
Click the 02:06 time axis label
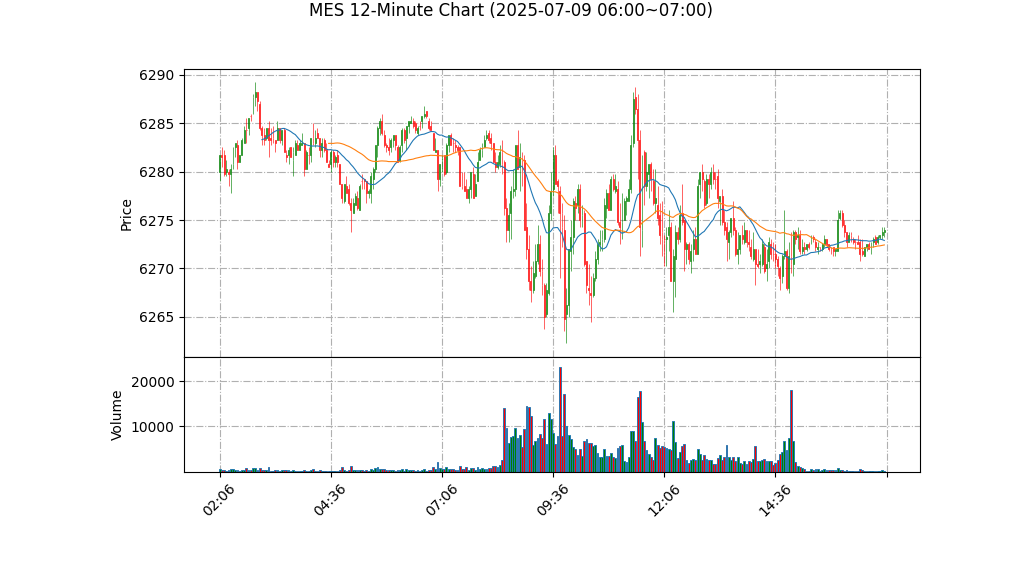[218, 501]
